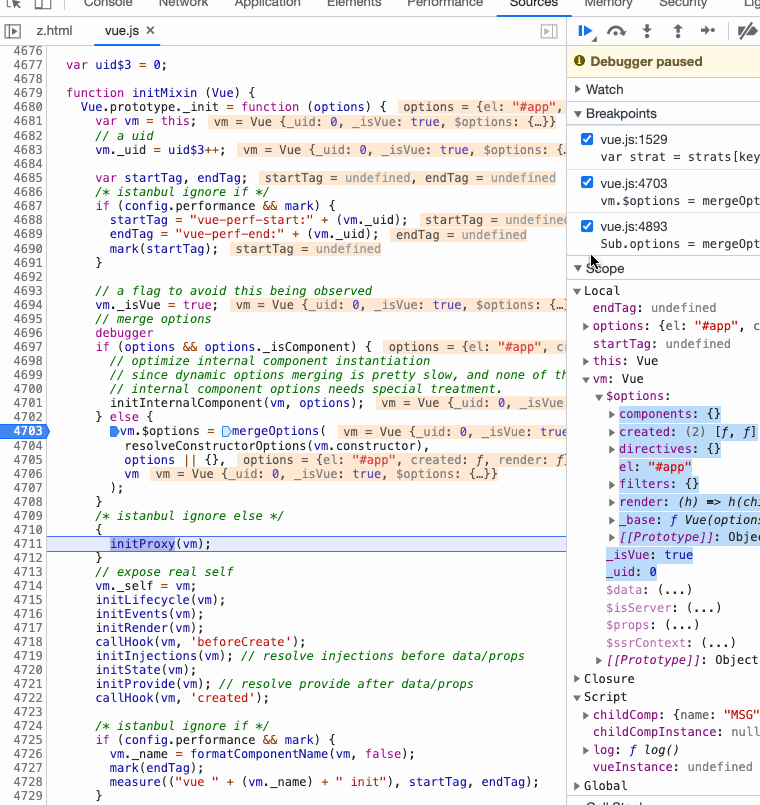
Task: Disable breakpoint vue.js:1529
Action: [x=587, y=139]
